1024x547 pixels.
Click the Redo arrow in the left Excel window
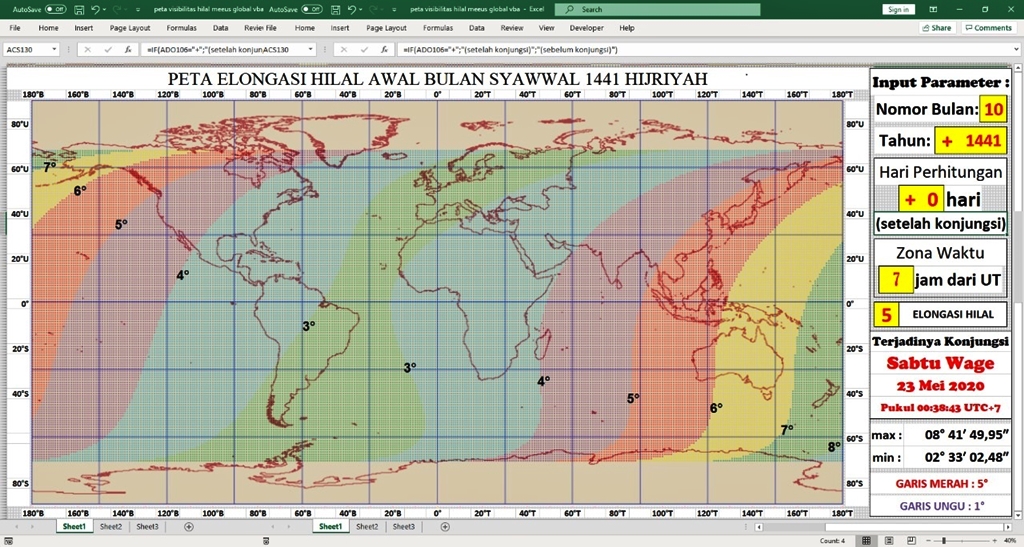coord(119,10)
